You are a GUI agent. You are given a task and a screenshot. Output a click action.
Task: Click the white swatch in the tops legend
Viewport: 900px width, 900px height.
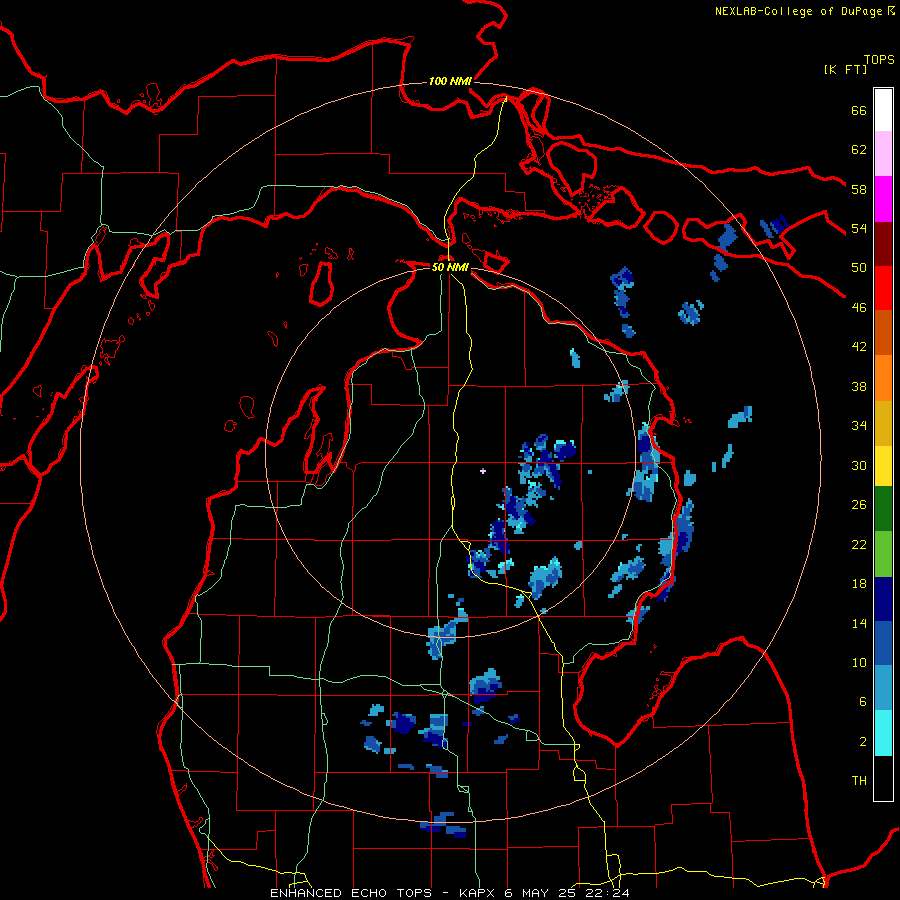883,110
